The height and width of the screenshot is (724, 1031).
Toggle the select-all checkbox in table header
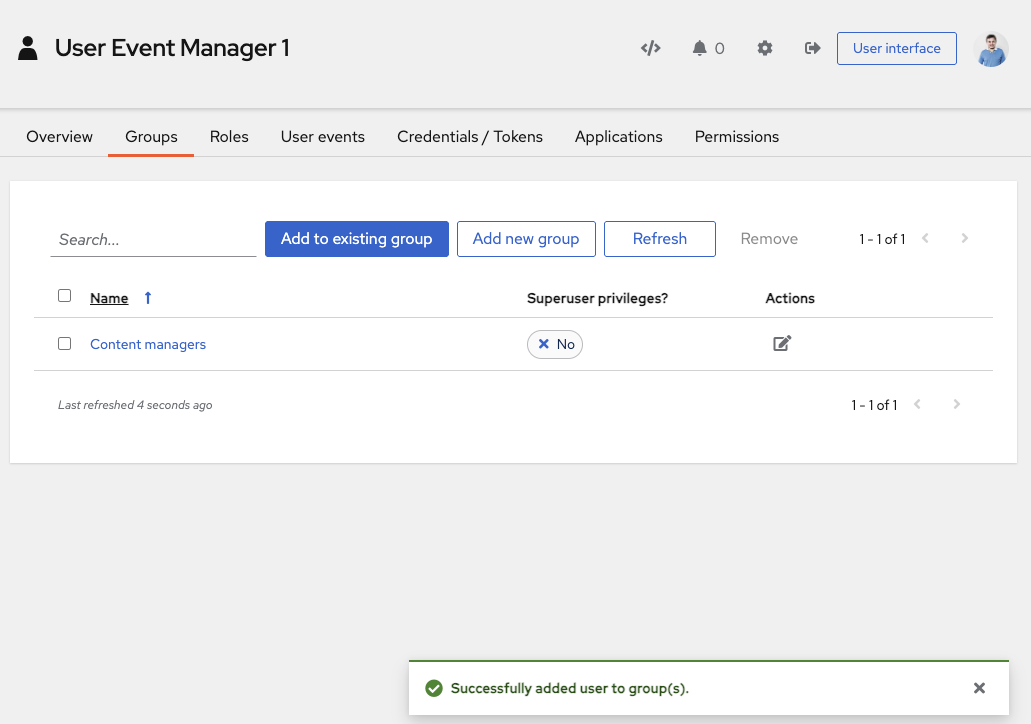pos(65,296)
